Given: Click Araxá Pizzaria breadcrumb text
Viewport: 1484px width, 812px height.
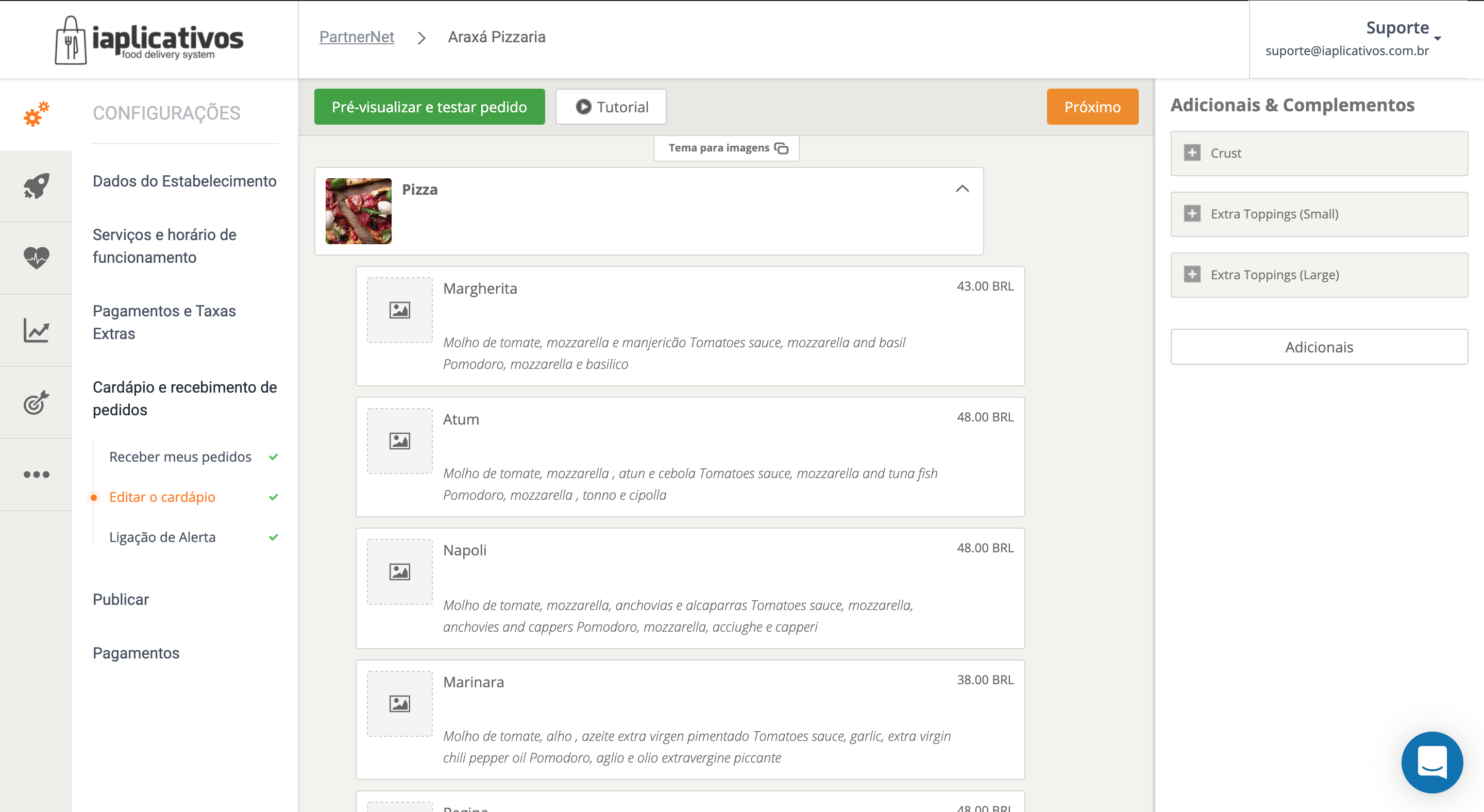Looking at the screenshot, I should tap(497, 38).
